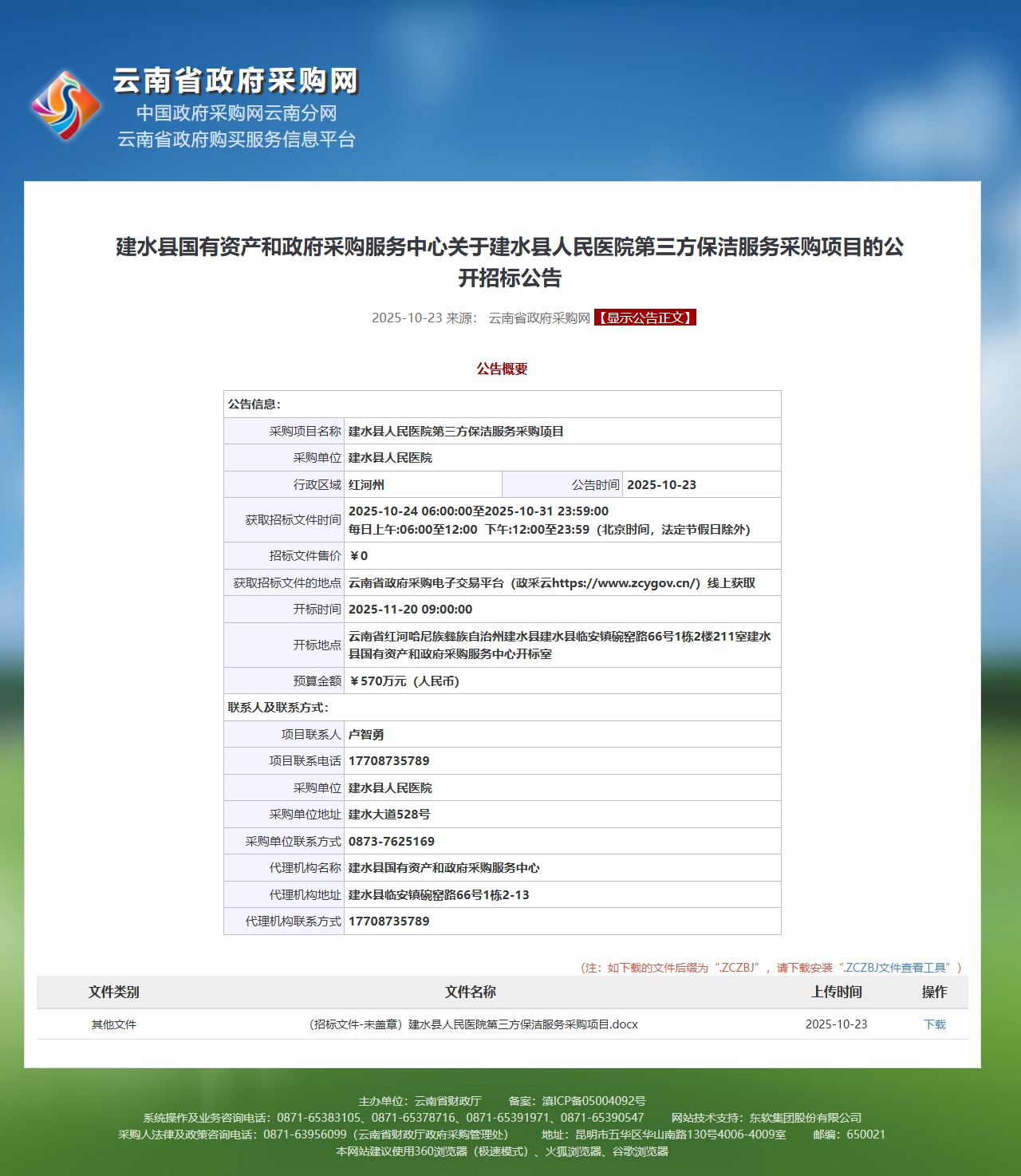1021x1176 pixels.
Task: Click the budget amount ¥570万元 cell
Action: pos(404,681)
